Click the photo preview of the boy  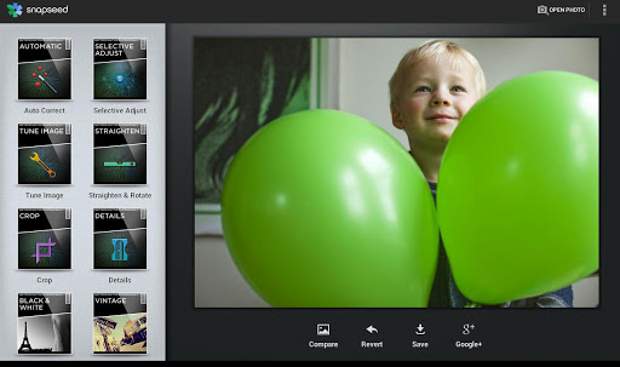[396, 172]
